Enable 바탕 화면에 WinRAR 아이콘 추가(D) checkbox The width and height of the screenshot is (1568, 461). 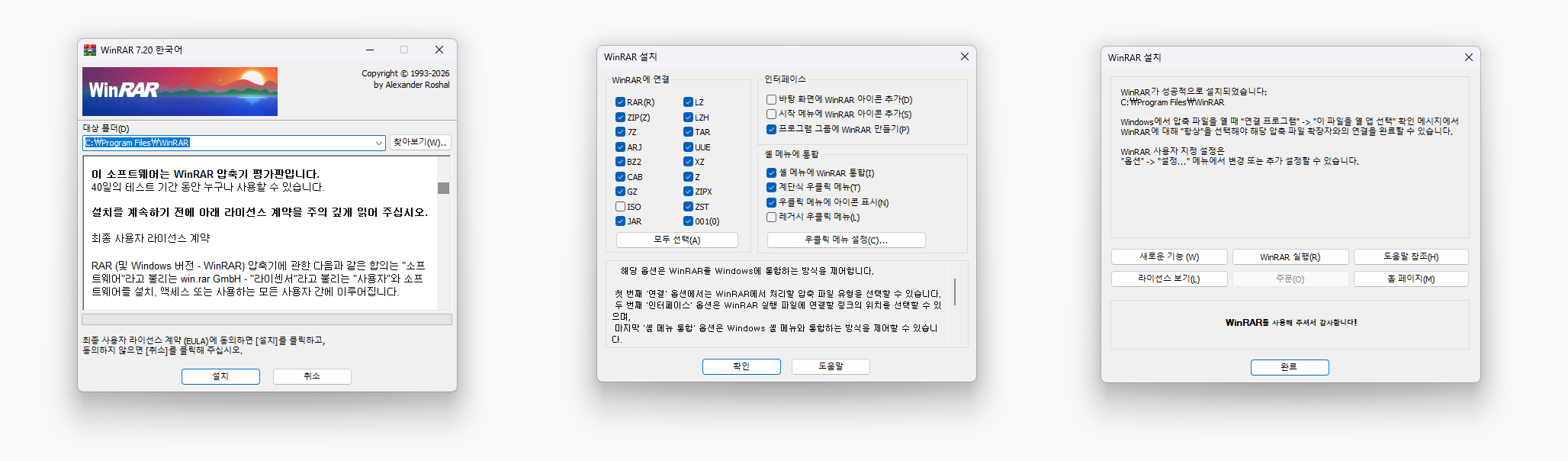(x=771, y=99)
